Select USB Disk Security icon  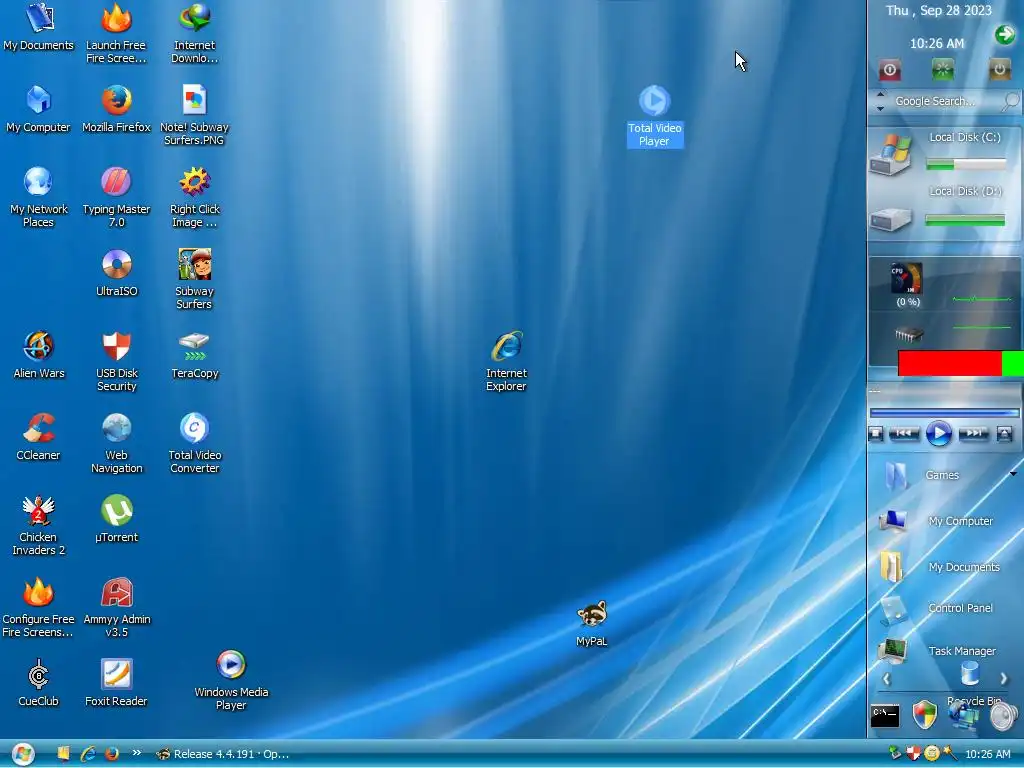point(116,362)
